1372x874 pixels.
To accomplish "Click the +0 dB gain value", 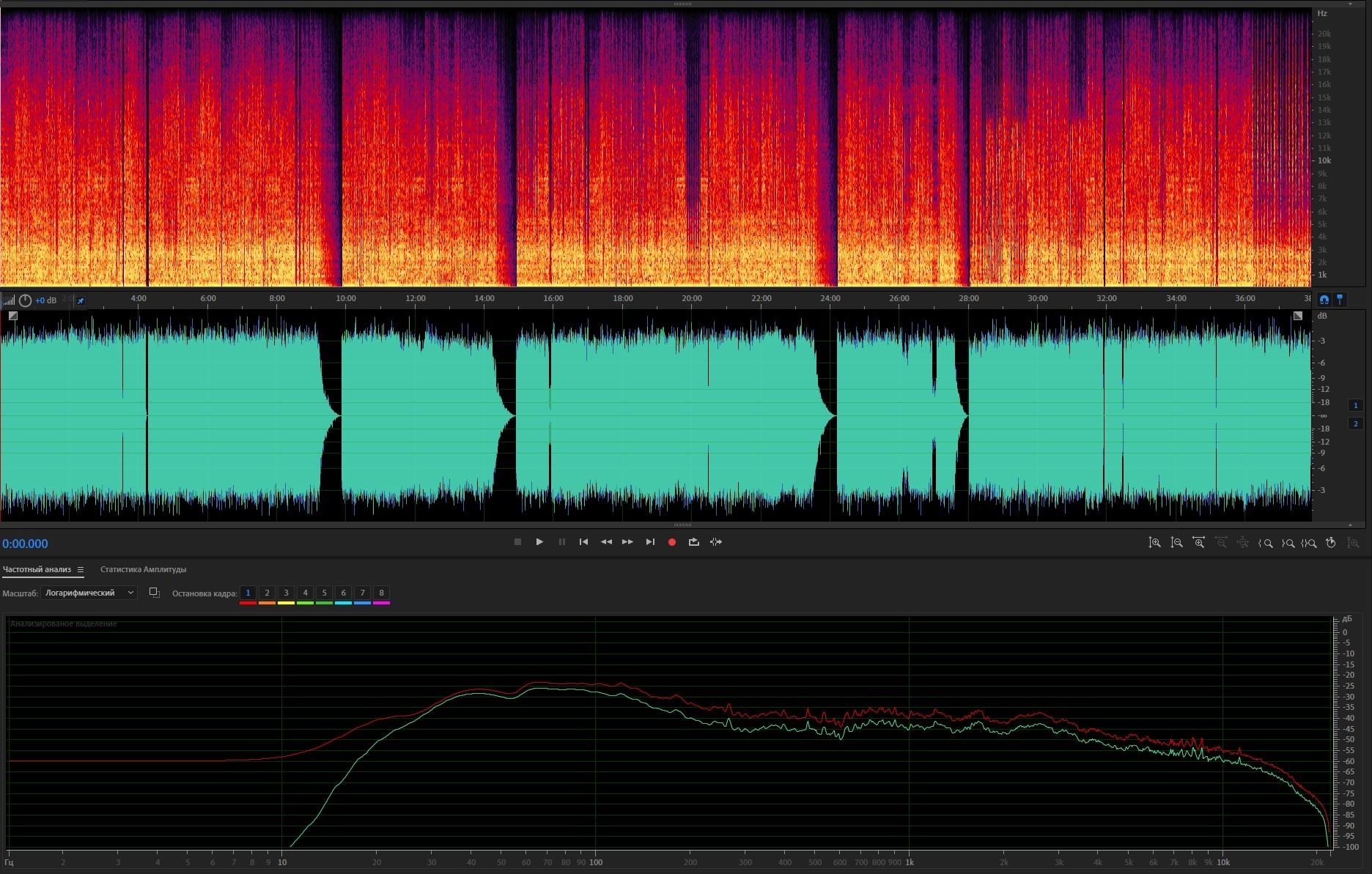I will point(46,300).
